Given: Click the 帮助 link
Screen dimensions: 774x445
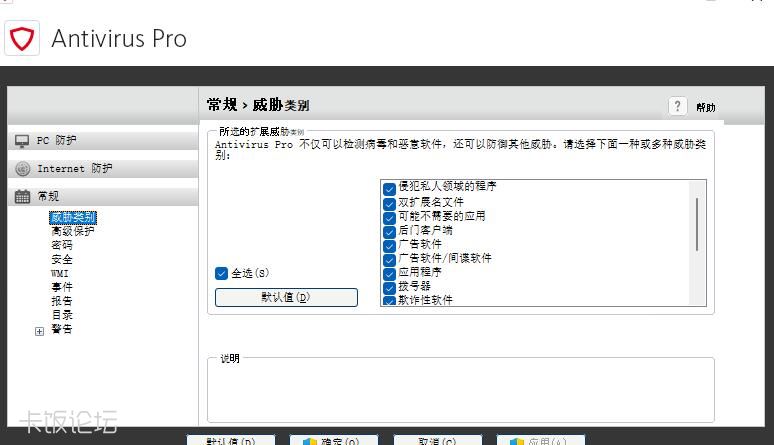Looking at the screenshot, I should pos(705,107).
